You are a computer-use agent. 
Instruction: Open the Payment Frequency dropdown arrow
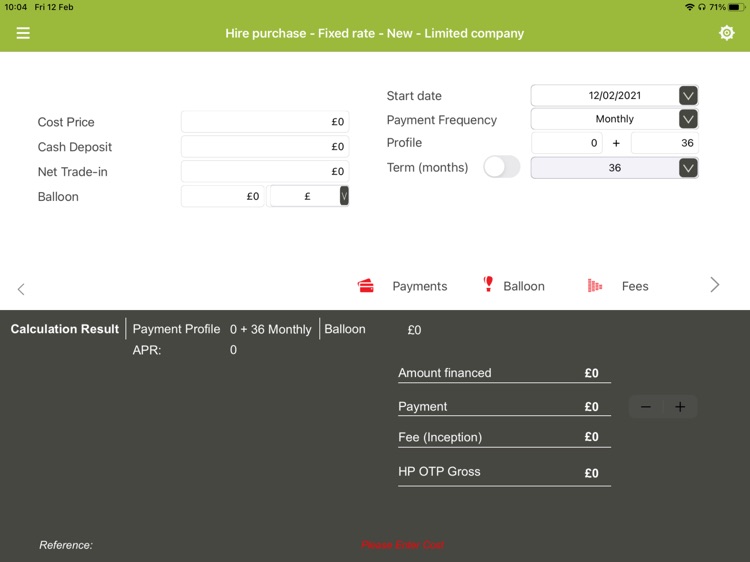click(688, 119)
